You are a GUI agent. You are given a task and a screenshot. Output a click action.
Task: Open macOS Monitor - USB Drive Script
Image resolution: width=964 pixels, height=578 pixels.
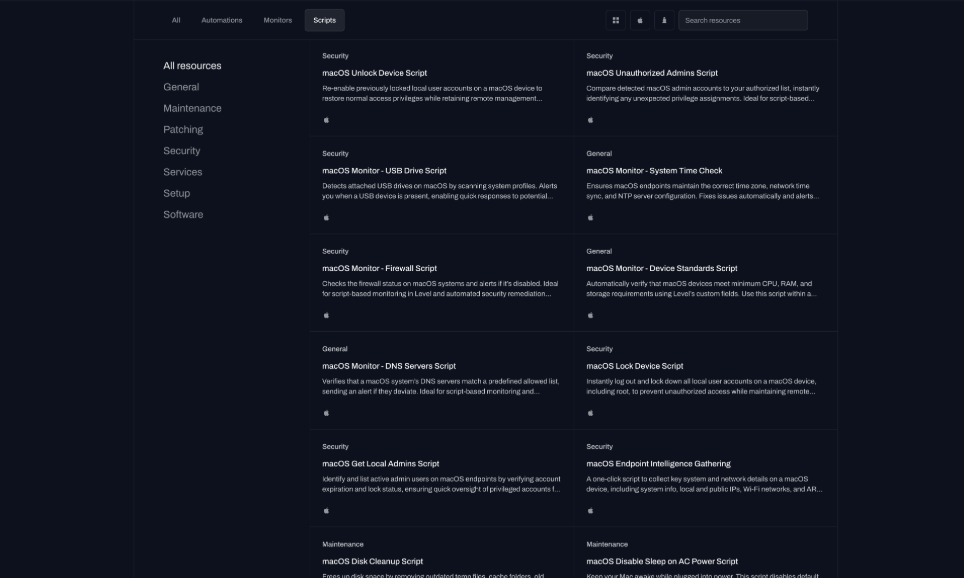pos(384,170)
